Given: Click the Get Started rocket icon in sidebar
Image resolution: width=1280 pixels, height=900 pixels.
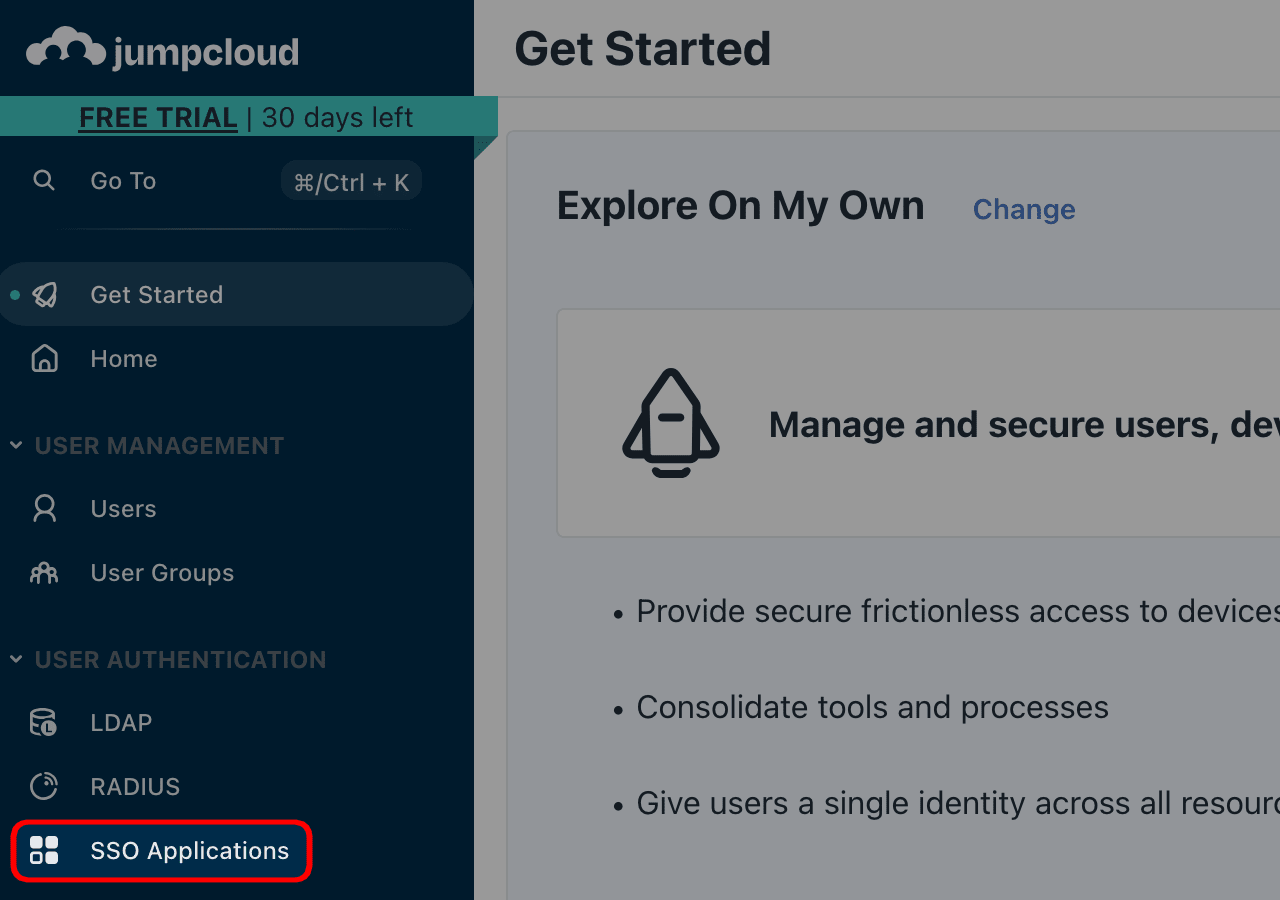Looking at the screenshot, I should (x=45, y=294).
